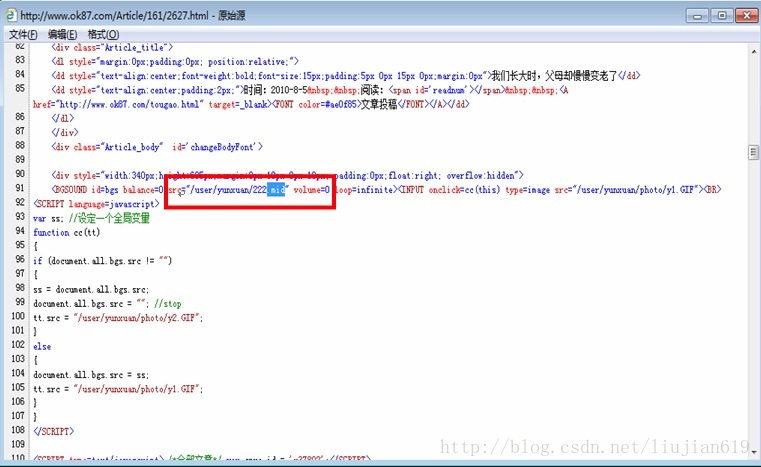This screenshot has height=467, width=761.
Task: Open the 编辑(E) menu
Action: point(62,34)
